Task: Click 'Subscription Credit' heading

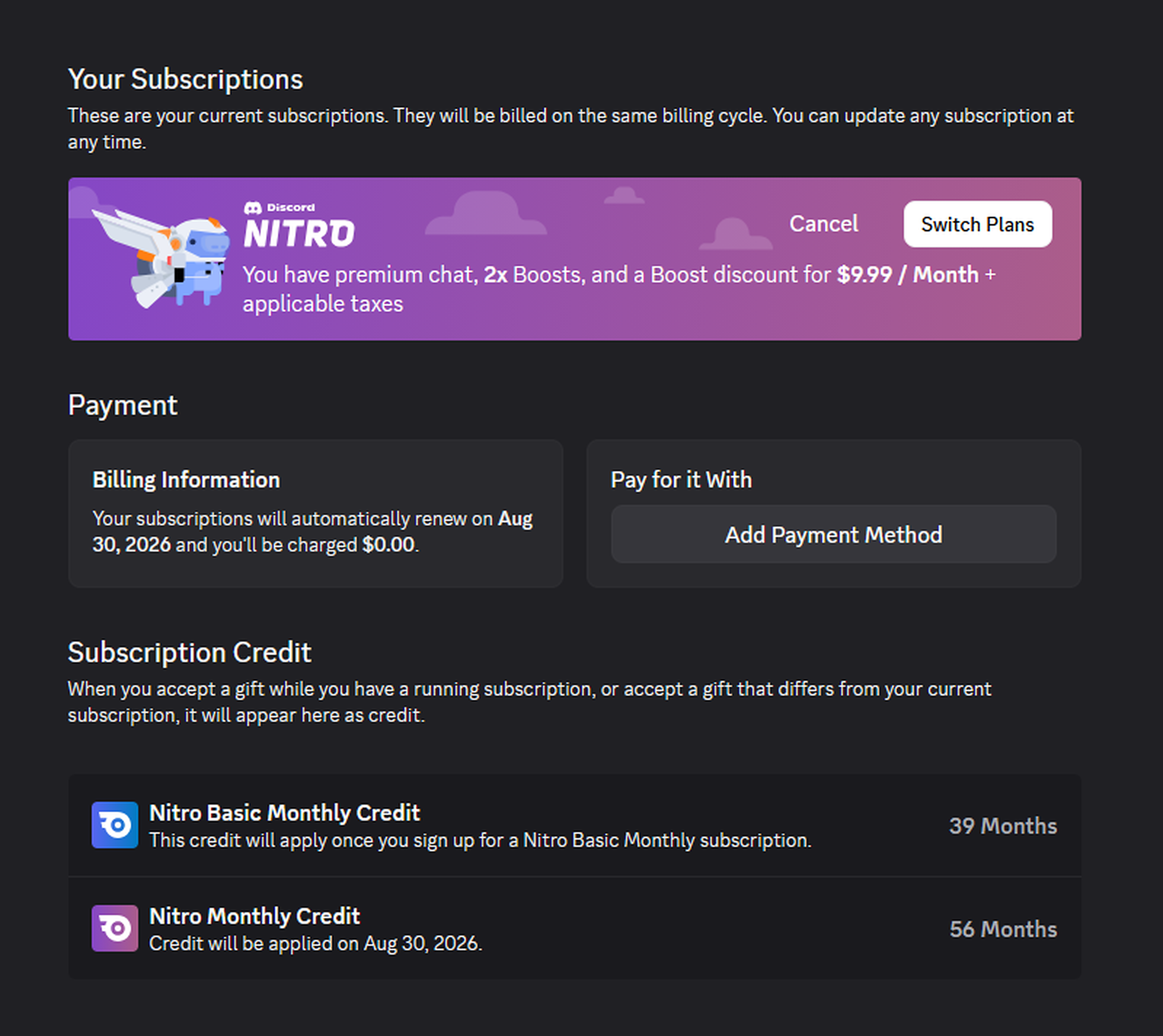Action: pos(189,652)
